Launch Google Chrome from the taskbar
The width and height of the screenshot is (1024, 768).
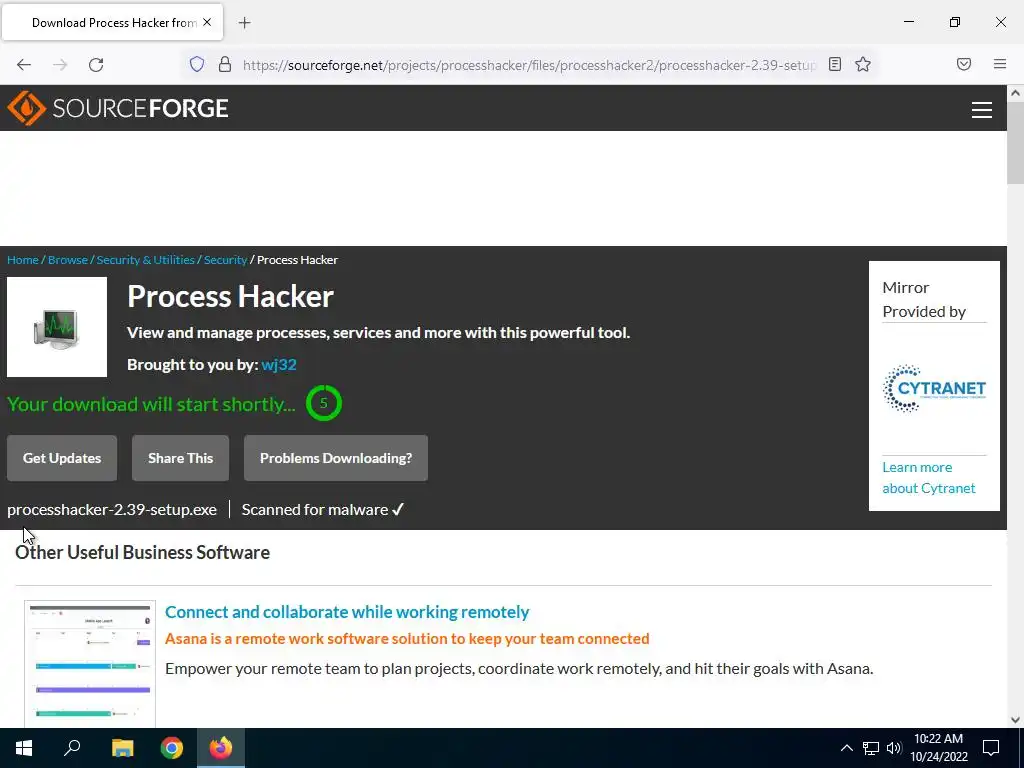click(x=172, y=748)
